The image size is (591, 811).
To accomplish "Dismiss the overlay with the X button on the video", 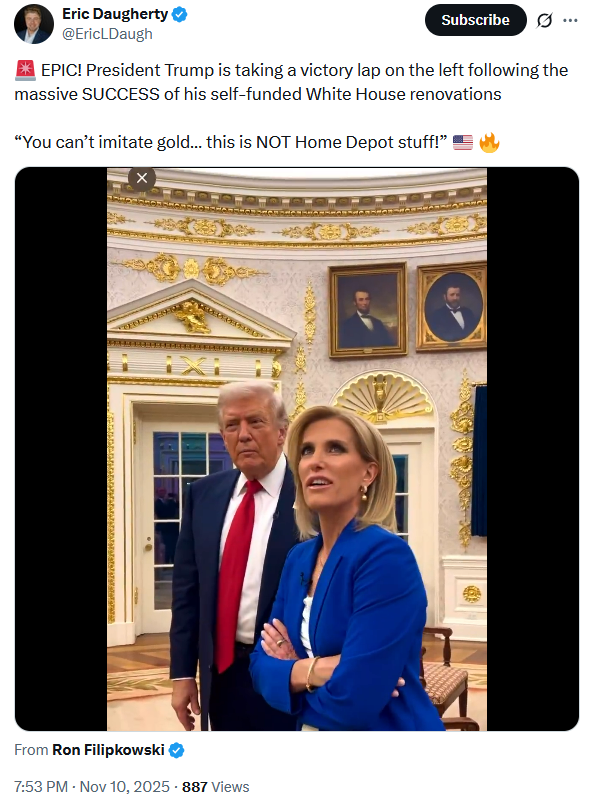I will point(142,178).
